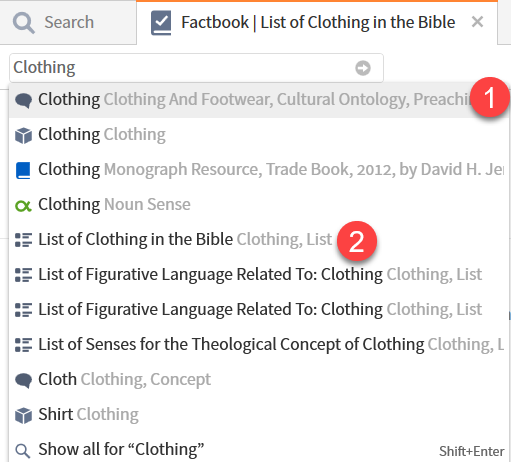
Task: Select List of Clothing in the Bible
Action: 259,240
